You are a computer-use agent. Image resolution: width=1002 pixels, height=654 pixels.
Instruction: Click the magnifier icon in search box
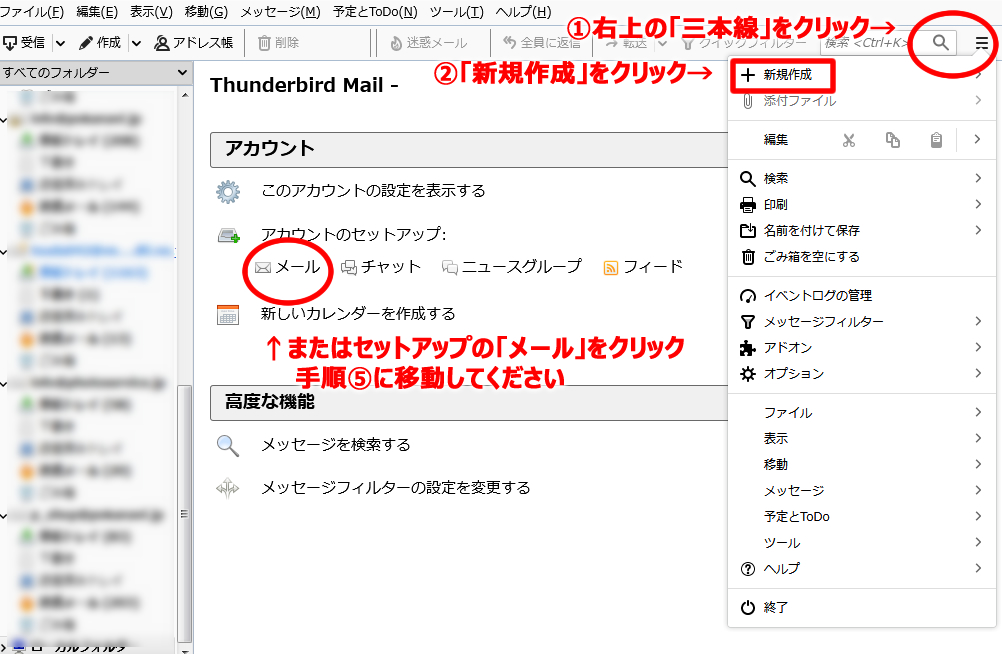[x=940, y=42]
